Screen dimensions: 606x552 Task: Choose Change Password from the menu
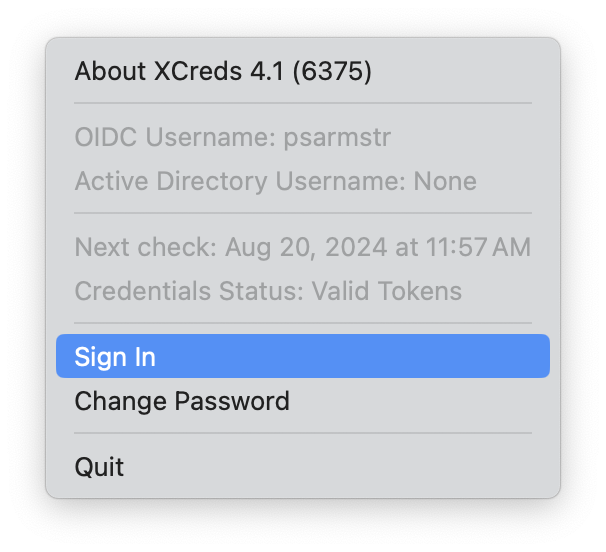pos(182,402)
